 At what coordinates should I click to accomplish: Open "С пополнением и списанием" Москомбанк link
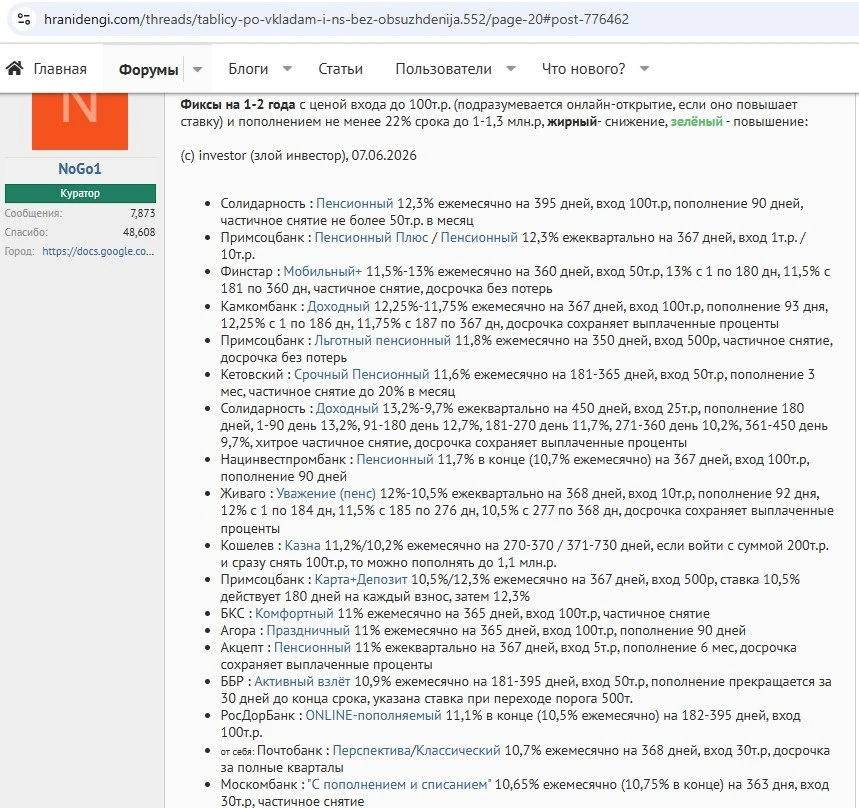[399, 784]
